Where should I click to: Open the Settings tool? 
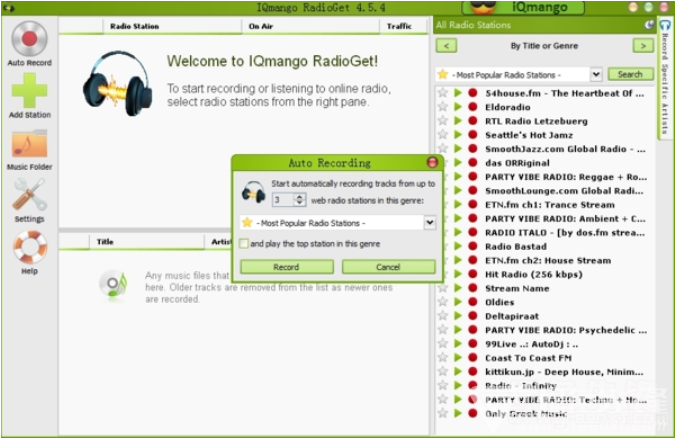tap(29, 200)
